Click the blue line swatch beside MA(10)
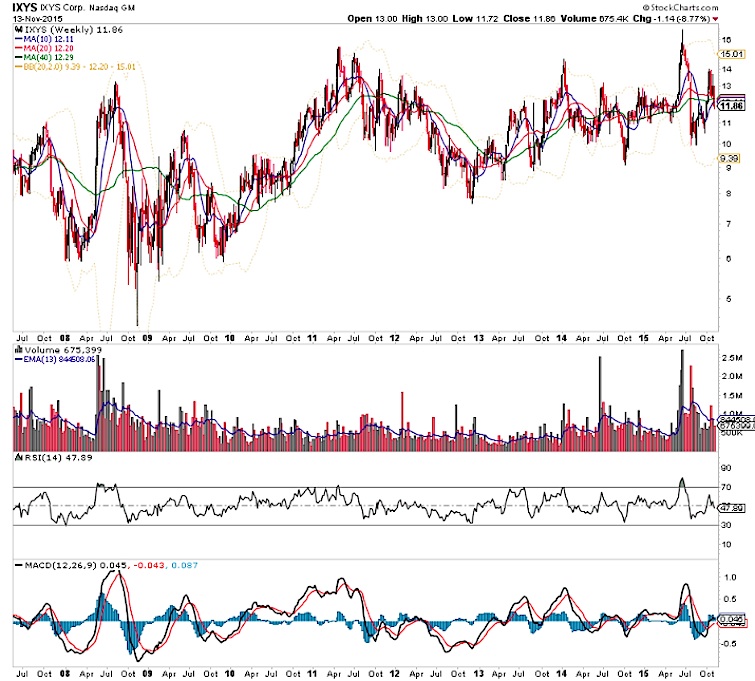Image resolution: width=755 pixels, height=681 pixels. tap(19, 39)
